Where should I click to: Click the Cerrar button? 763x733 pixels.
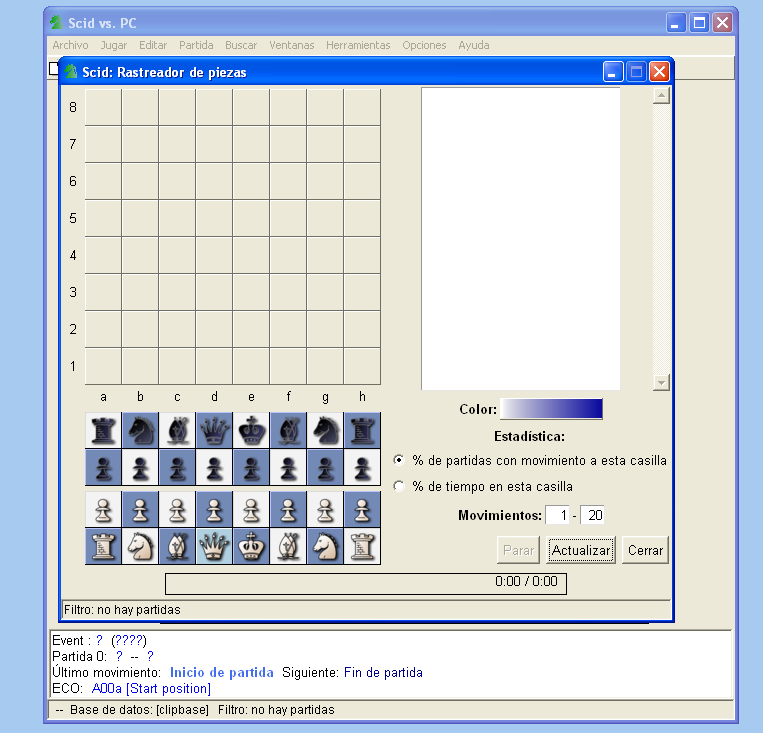click(x=645, y=550)
